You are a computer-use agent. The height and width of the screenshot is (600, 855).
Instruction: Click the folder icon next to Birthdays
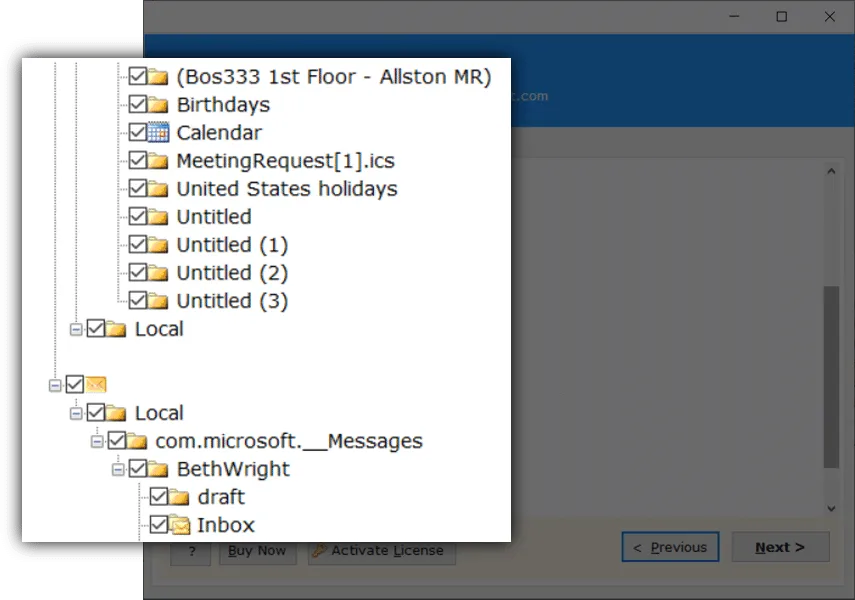click(158, 104)
